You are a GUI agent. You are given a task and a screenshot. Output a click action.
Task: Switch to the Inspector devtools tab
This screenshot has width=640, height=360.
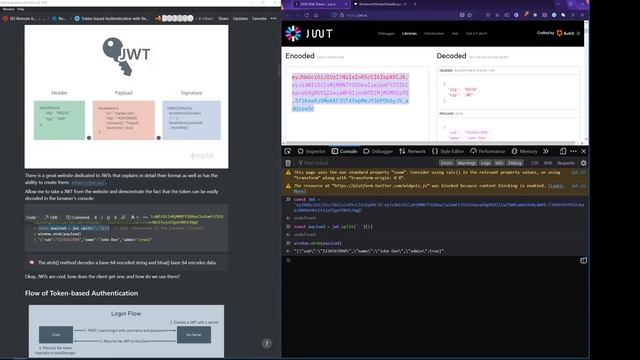click(311, 151)
